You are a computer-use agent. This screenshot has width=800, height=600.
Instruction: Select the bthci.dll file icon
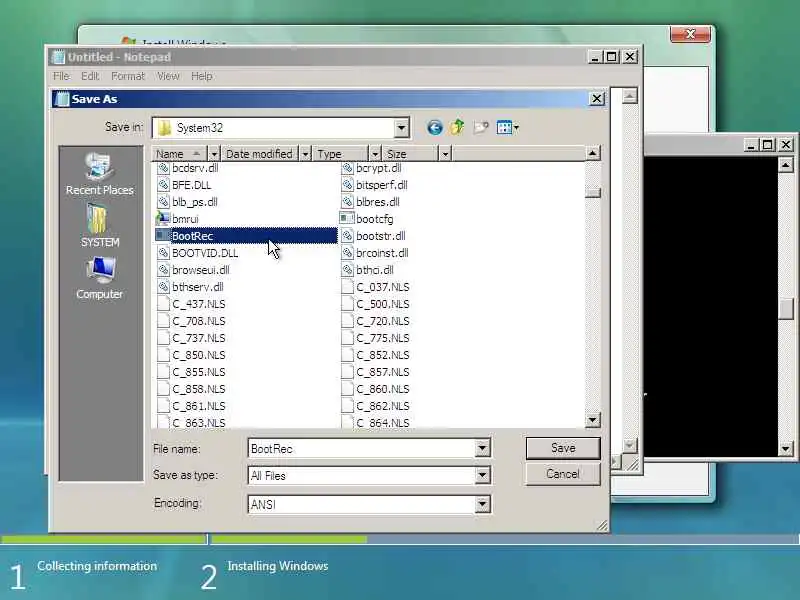pos(347,270)
